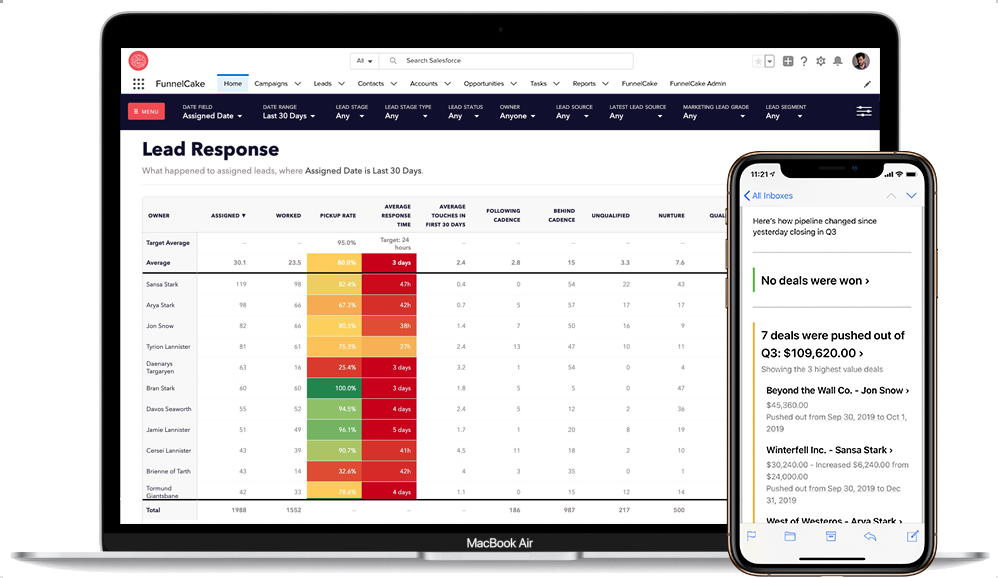998x578 pixels.
Task: Tap the previous message up arrow on phone
Action: pos(891,196)
